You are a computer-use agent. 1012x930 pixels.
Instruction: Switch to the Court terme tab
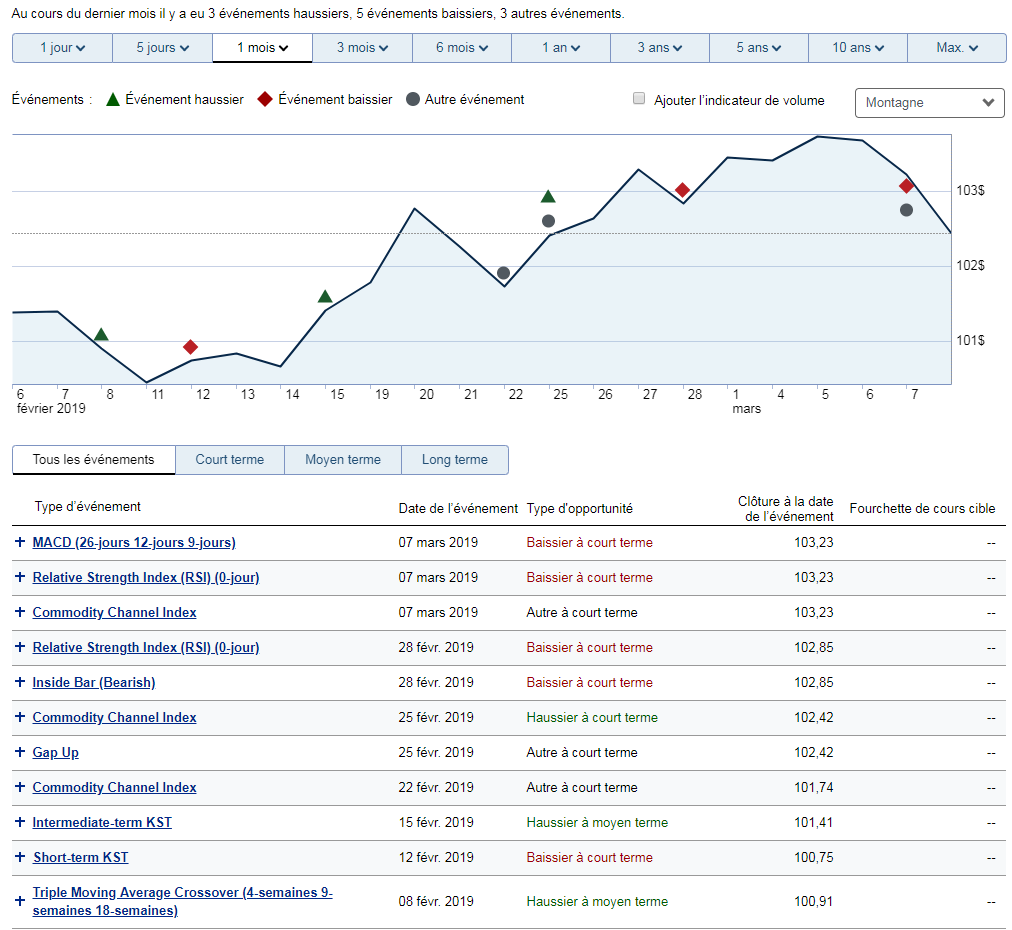[x=230, y=460]
